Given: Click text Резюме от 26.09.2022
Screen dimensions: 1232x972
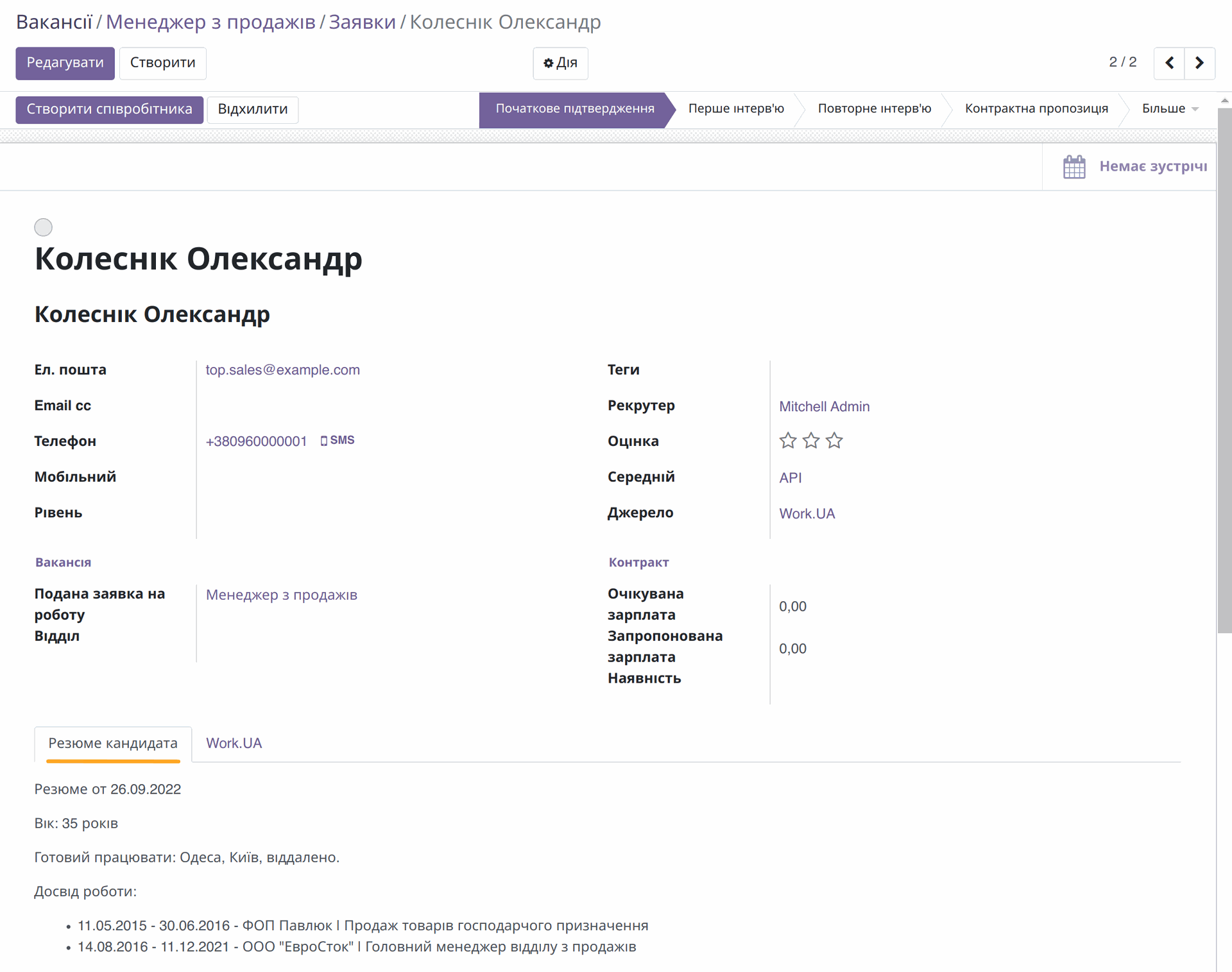Looking at the screenshot, I should tap(108, 790).
